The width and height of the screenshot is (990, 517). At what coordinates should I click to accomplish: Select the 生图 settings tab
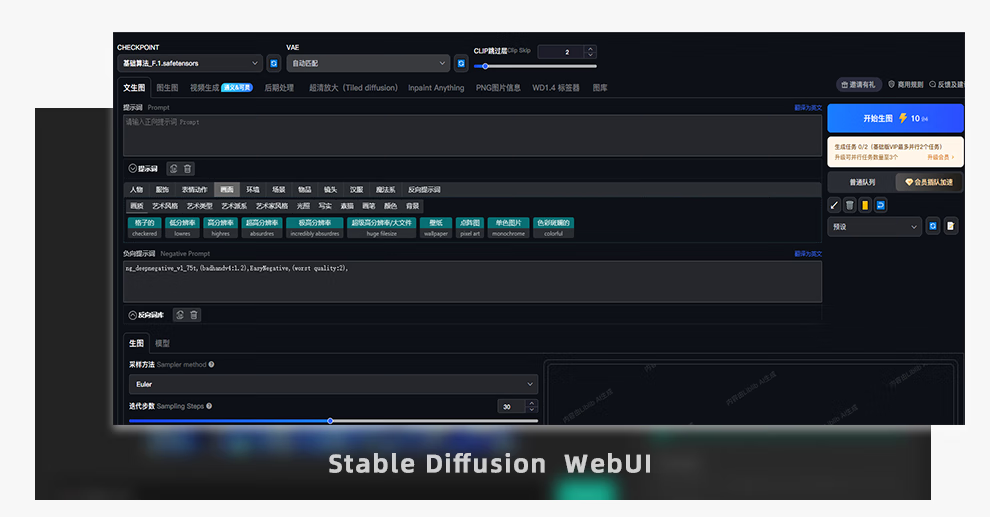point(136,343)
